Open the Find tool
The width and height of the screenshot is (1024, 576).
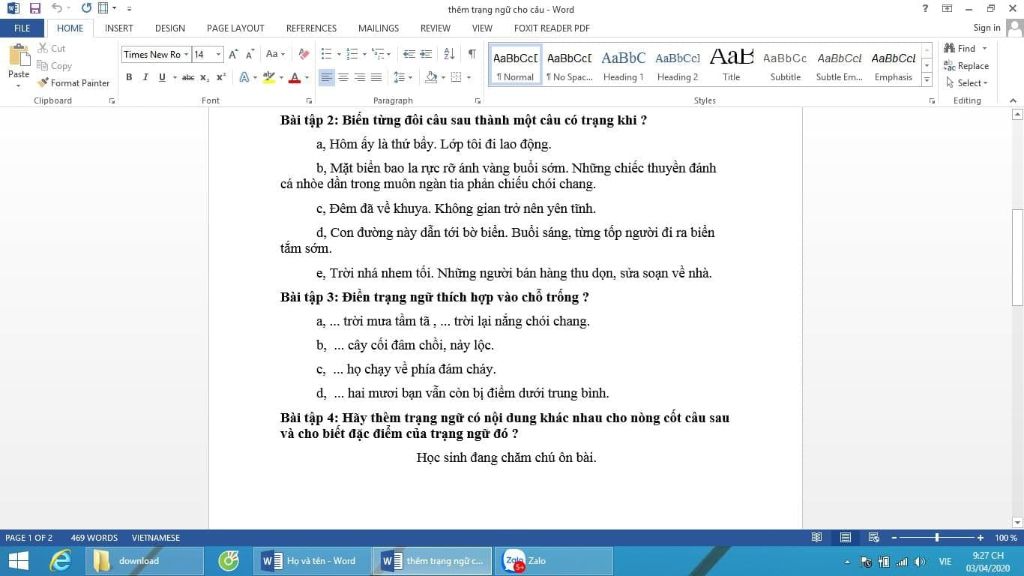click(x=960, y=48)
